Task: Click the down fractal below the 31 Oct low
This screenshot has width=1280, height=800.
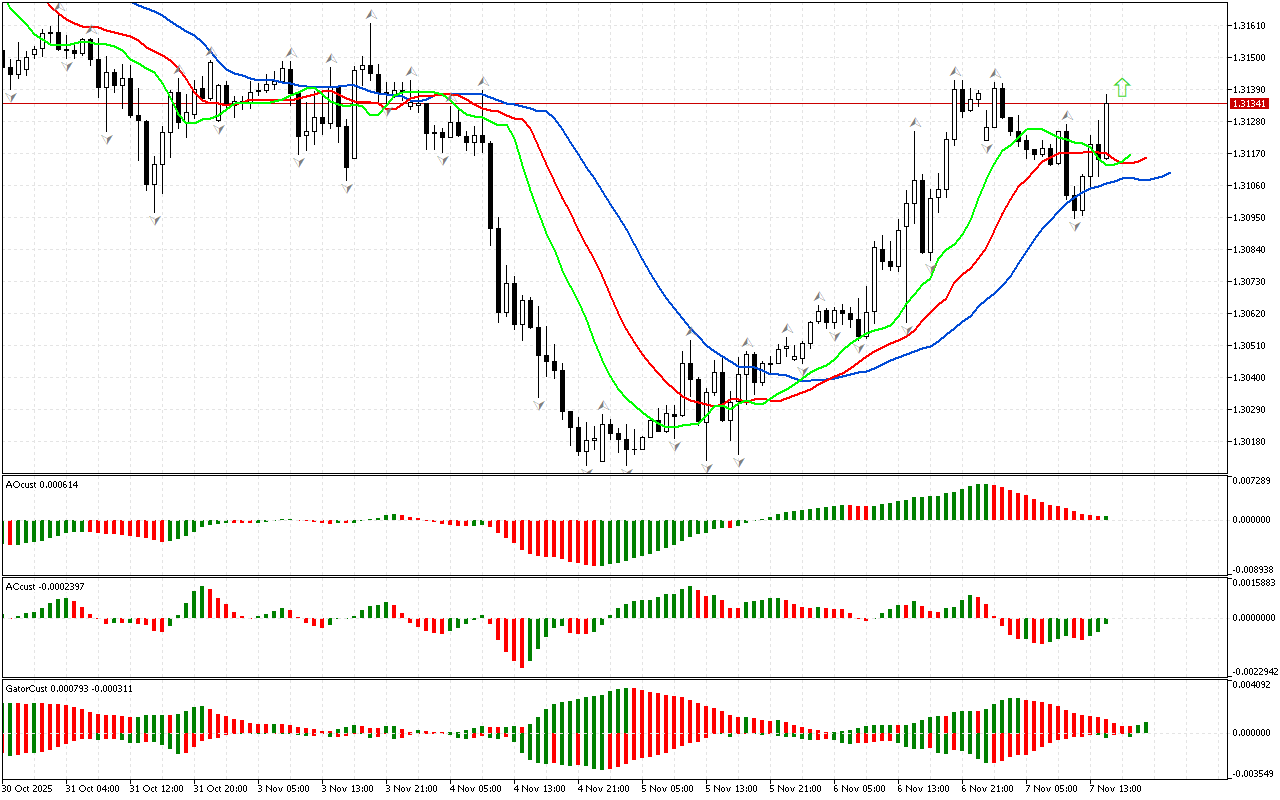Action: coord(155,220)
